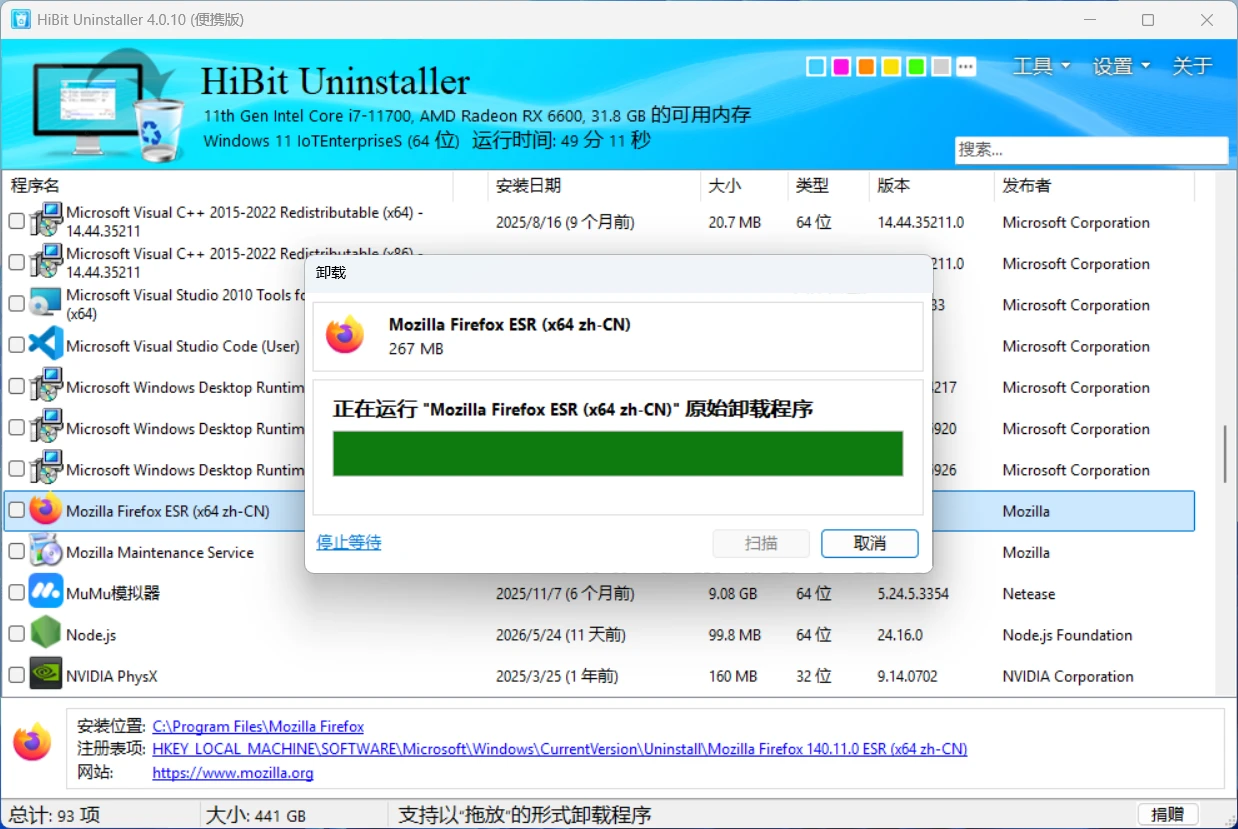Click the 20.7 MB size cell
Image resolution: width=1238 pixels, height=829 pixels.
[x=735, y=222]
